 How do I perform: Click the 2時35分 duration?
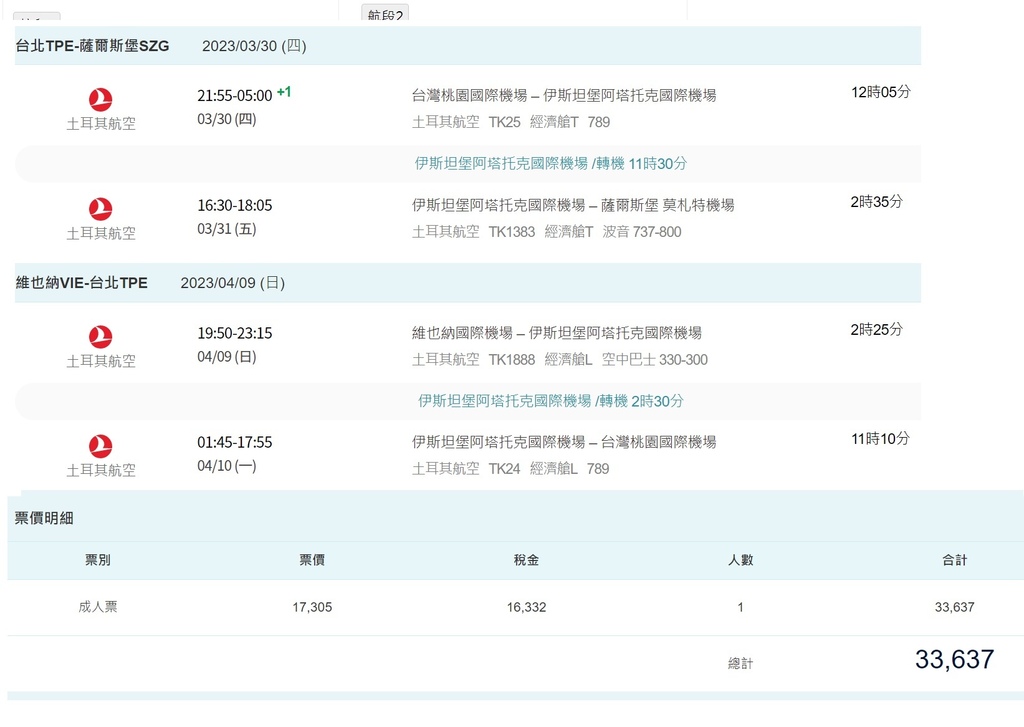[x=876, y=202]
